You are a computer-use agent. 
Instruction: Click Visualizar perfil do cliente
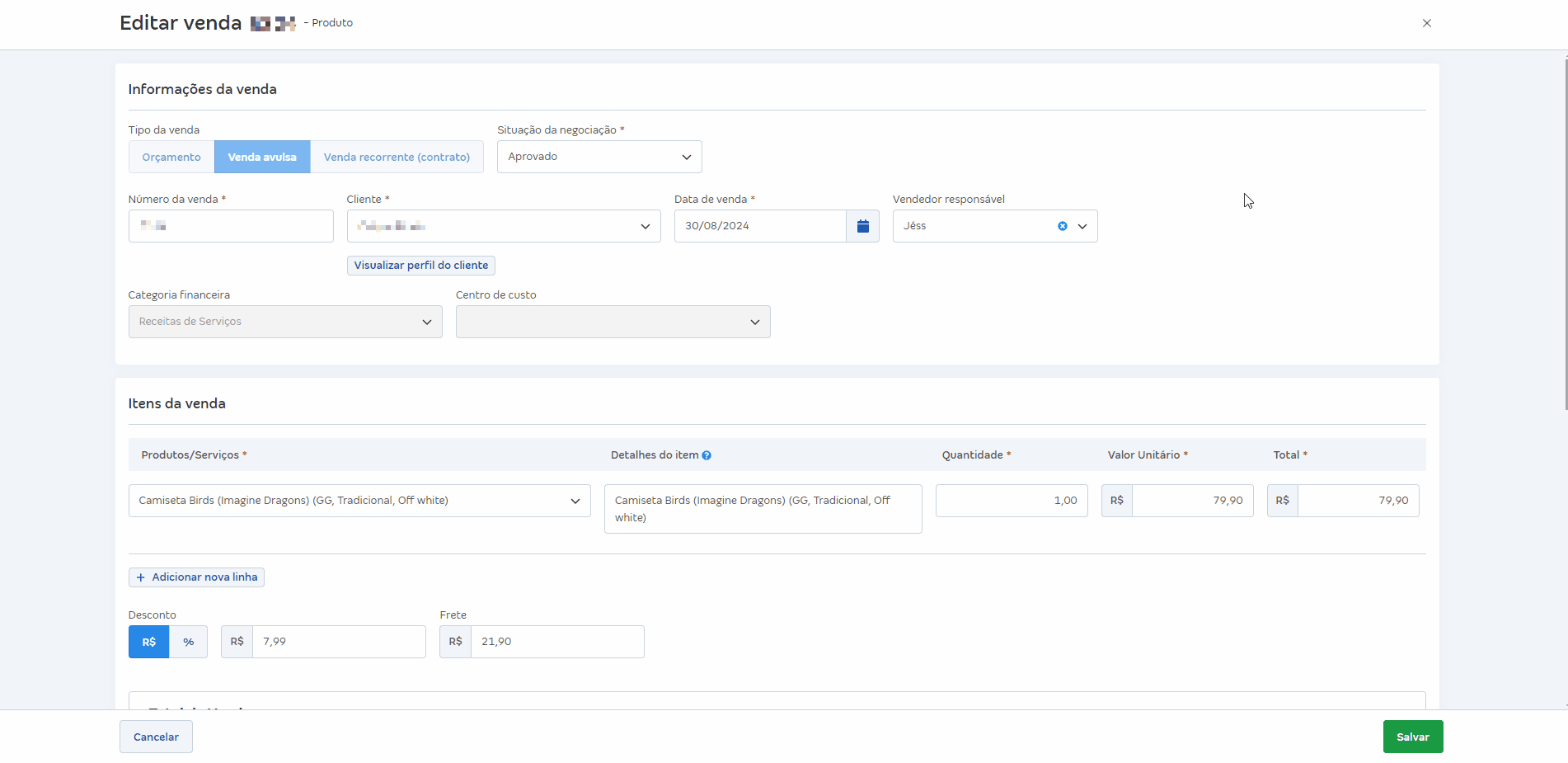point(421,266)
